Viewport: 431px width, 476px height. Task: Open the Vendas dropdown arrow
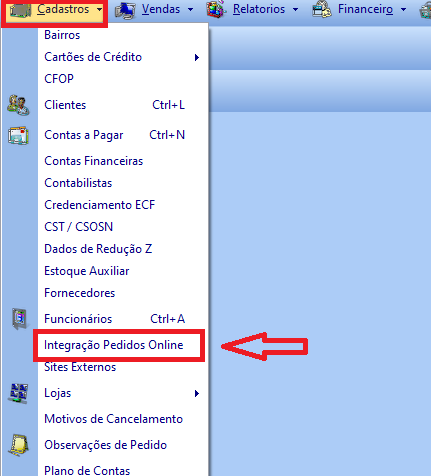tap(190, 10)
